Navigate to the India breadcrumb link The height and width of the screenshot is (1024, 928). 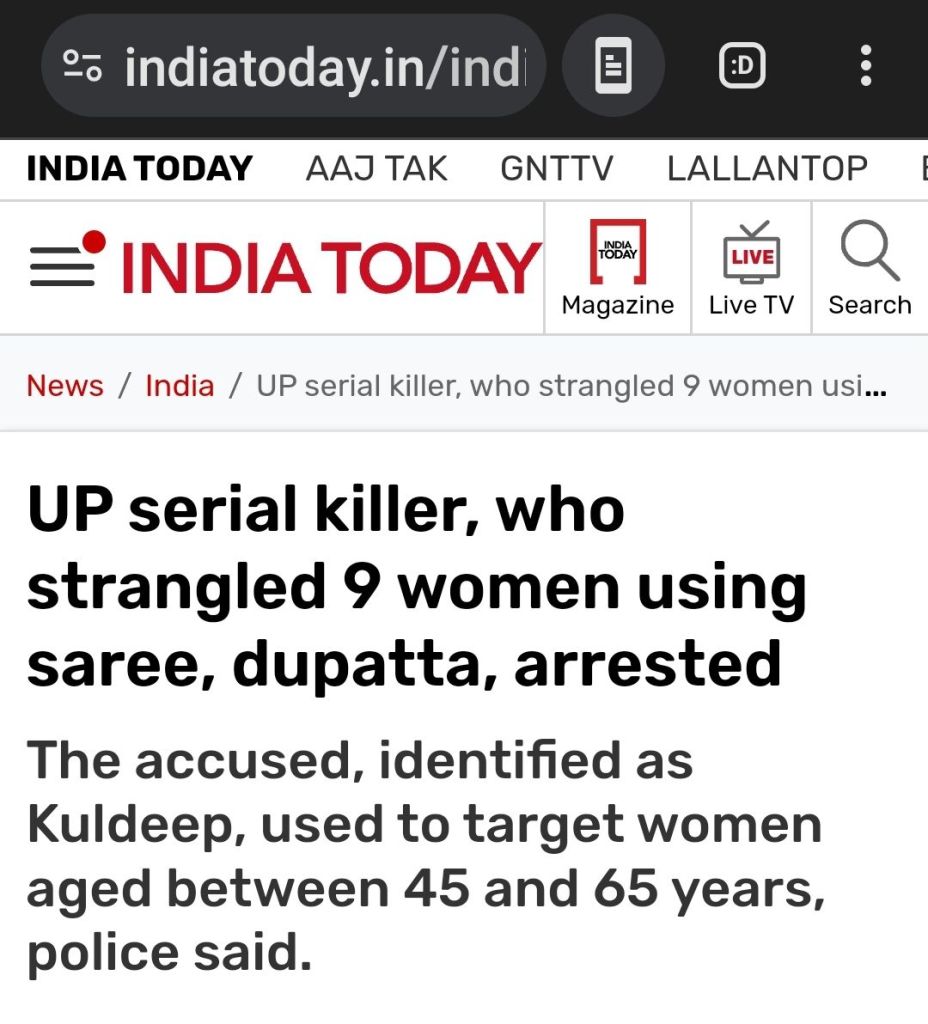tap(180, 386)
